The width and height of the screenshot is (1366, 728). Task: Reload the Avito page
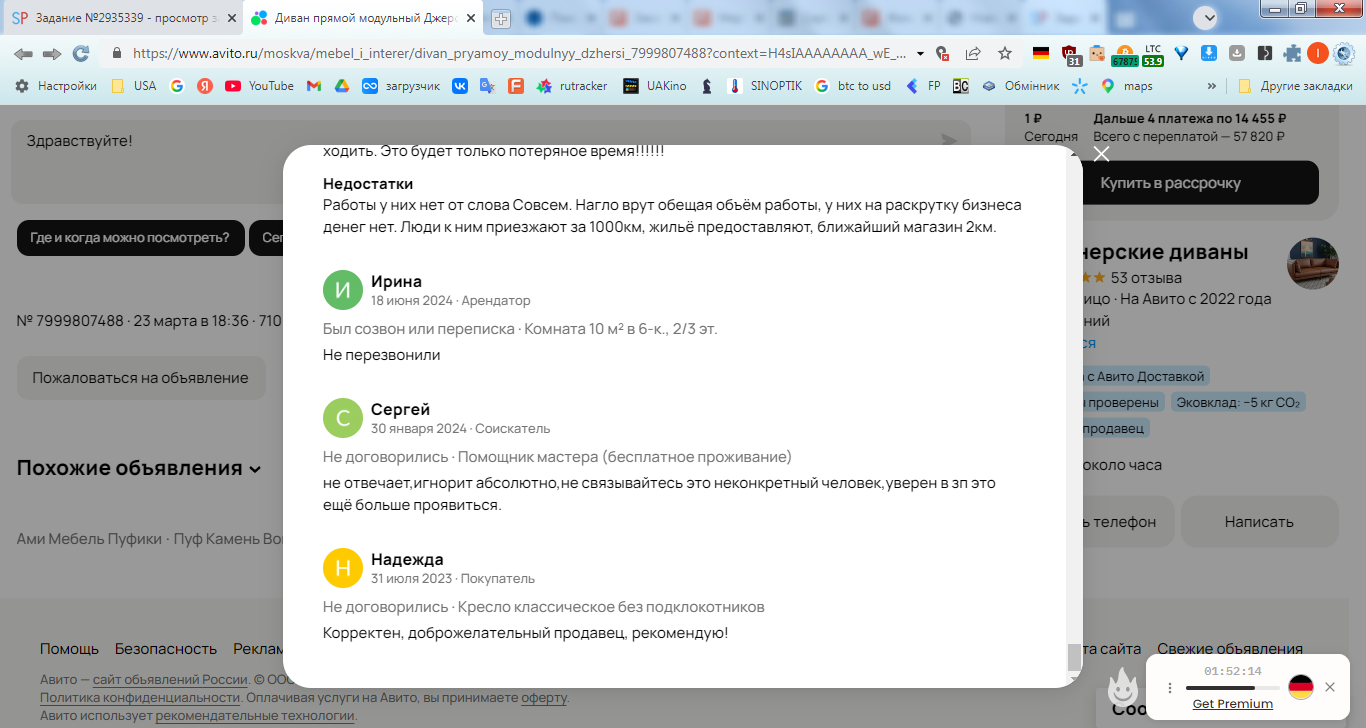pyautogui.click(x=81, y=53)
